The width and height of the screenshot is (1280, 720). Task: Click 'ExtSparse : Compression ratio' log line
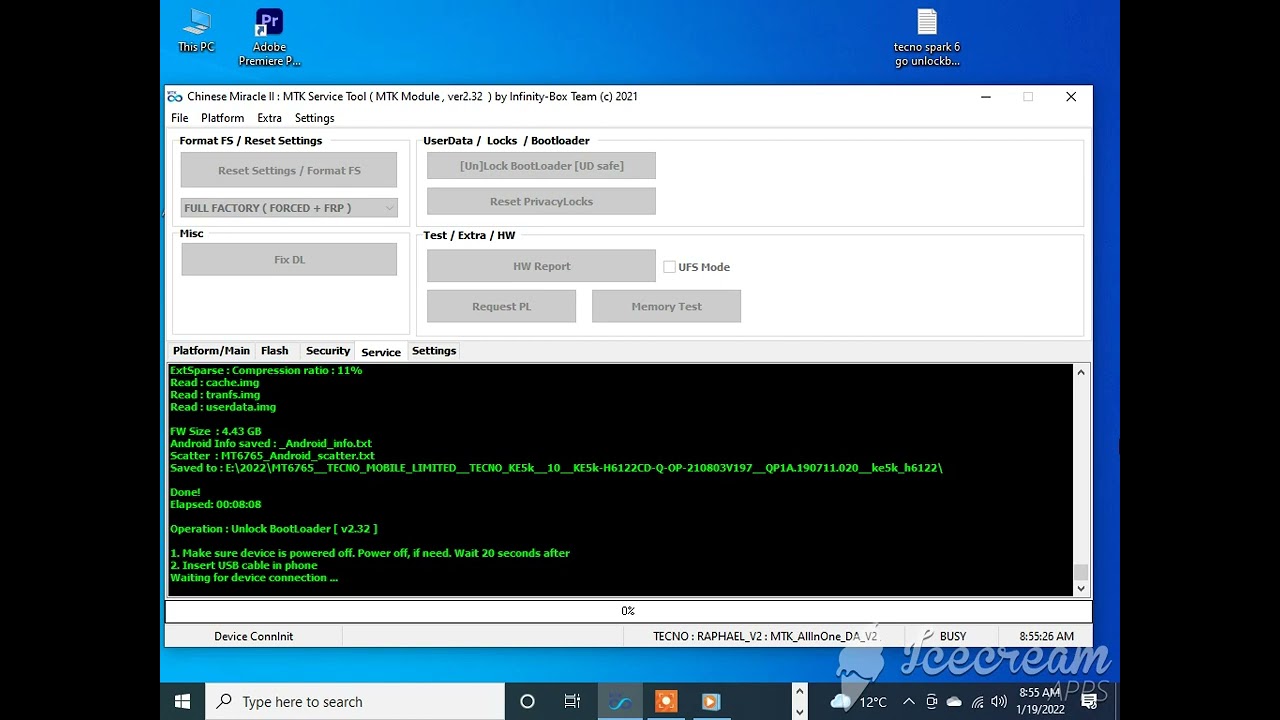click(x=266, y=371)
